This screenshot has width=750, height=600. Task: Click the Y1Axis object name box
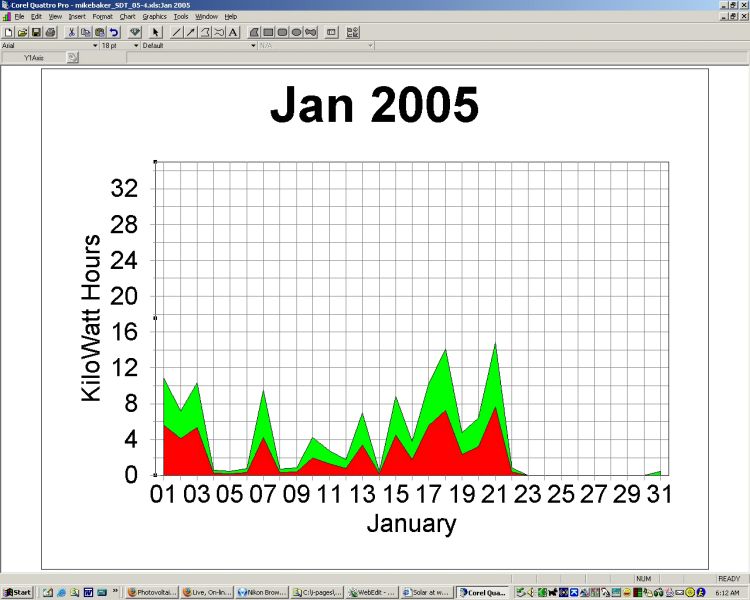tap(33, 58)
